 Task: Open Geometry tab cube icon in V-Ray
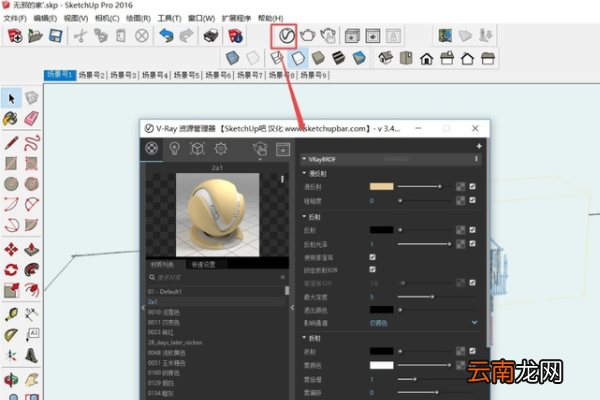197,149
